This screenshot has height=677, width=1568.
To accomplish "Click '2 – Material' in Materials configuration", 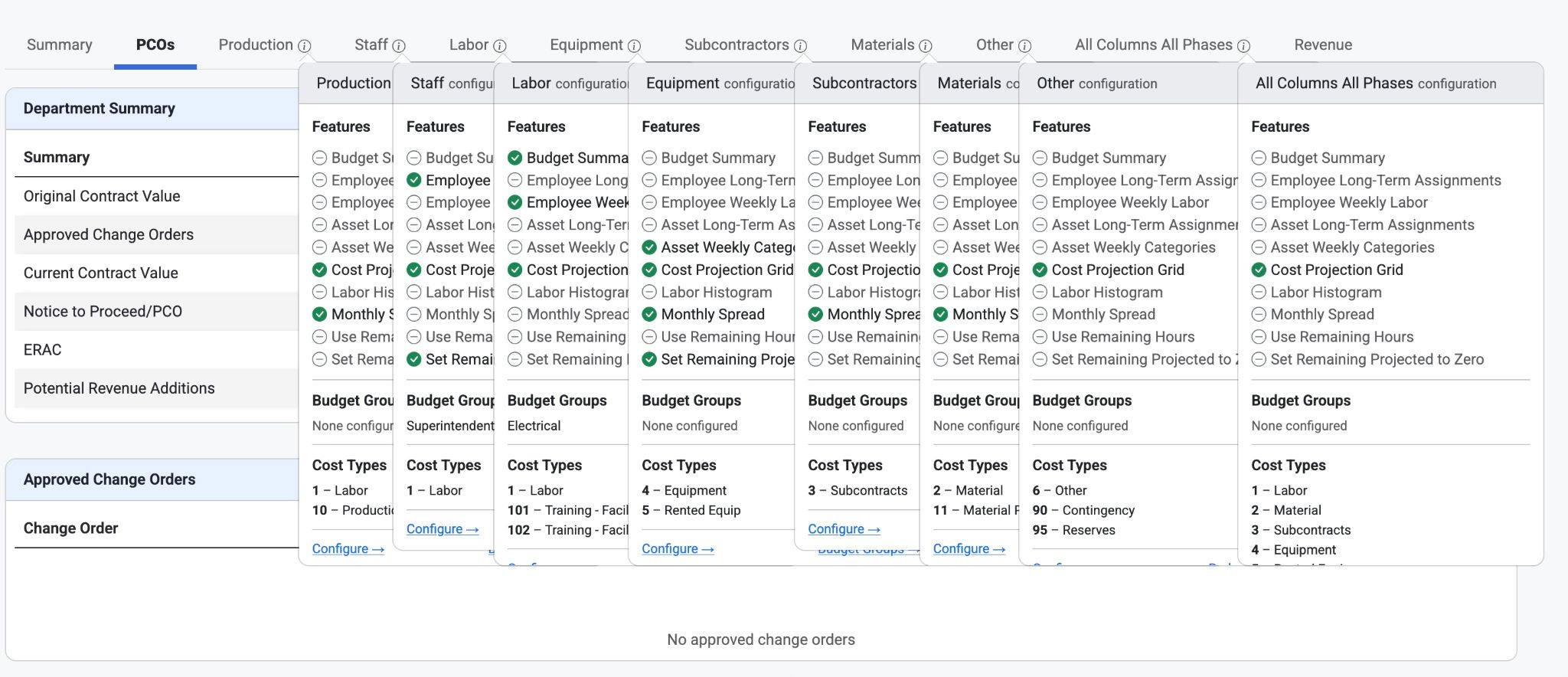I will point(968,490).
